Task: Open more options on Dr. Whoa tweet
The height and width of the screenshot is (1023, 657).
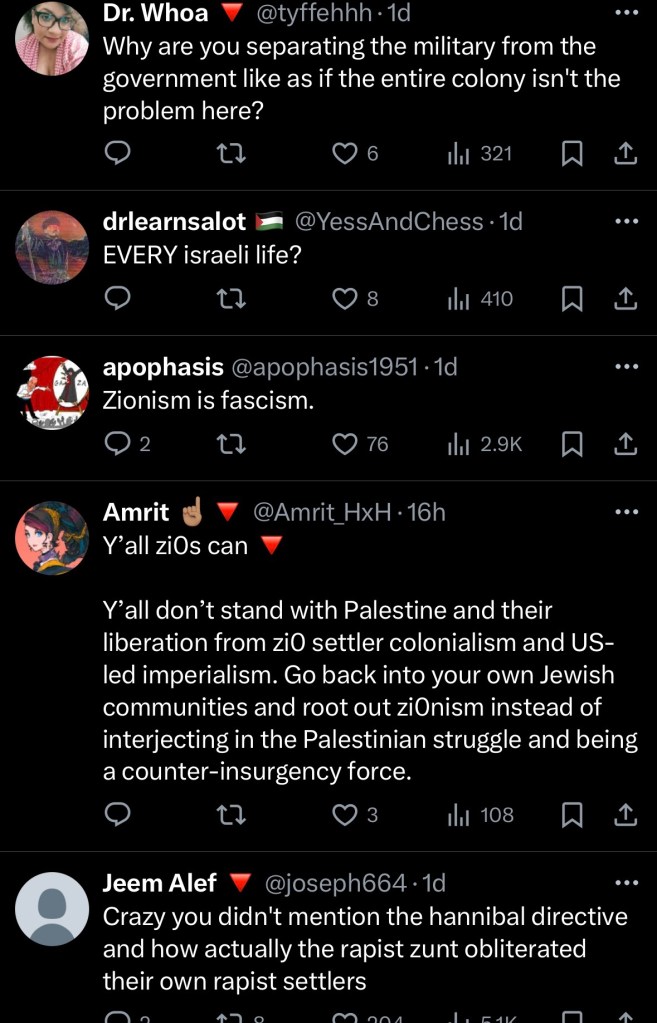Action: coord(625,13)
